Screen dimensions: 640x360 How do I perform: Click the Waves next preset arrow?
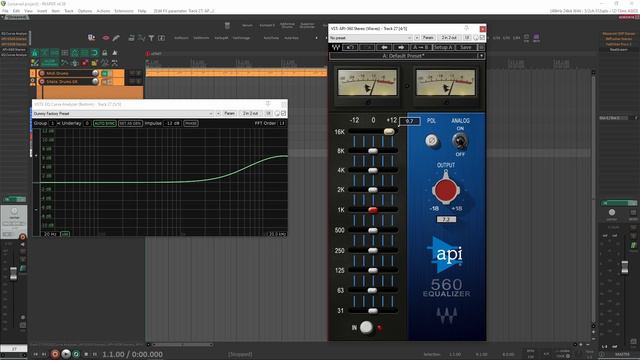click(x=401, y=47)
